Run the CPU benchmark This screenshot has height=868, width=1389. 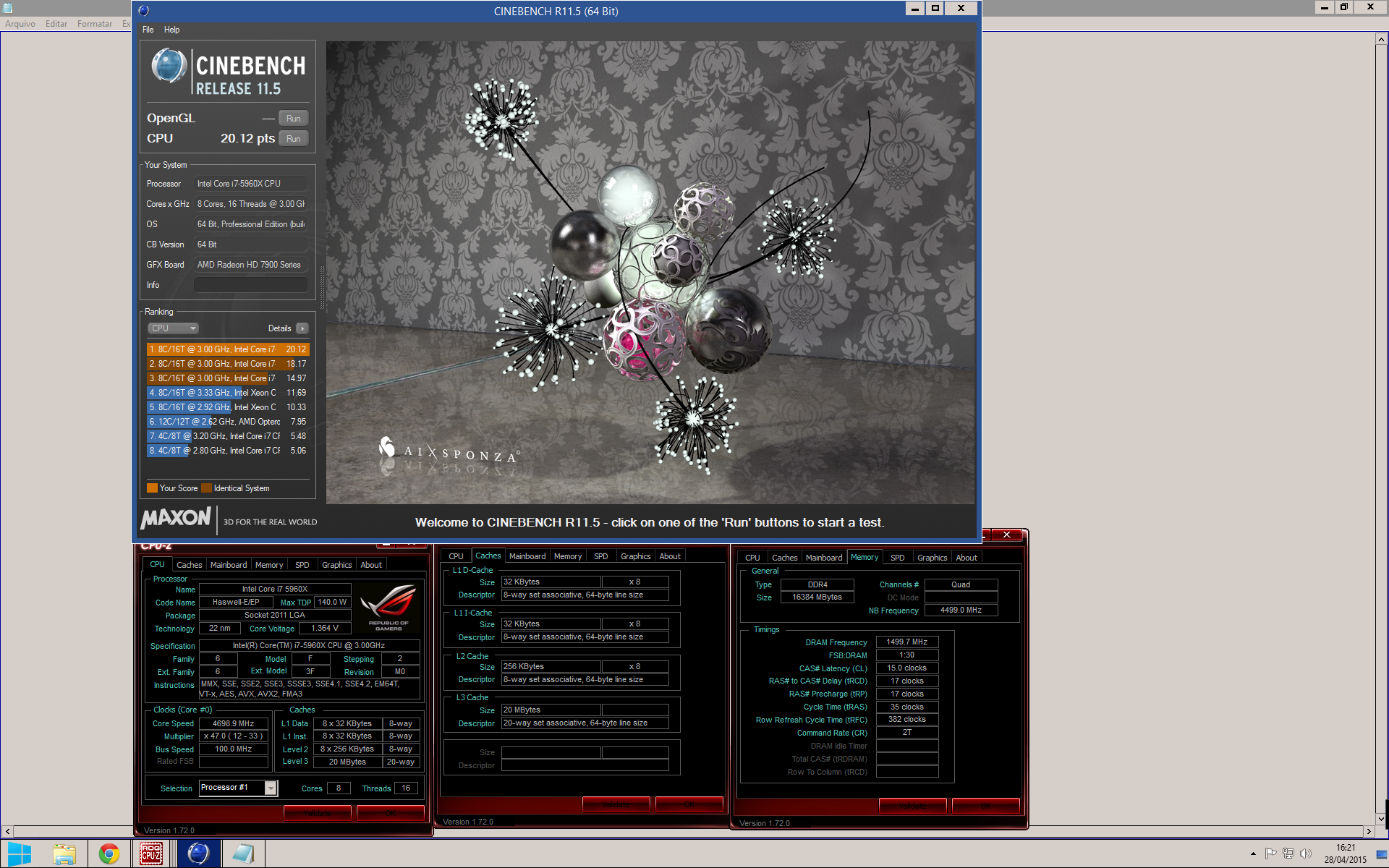coord(294,139)
